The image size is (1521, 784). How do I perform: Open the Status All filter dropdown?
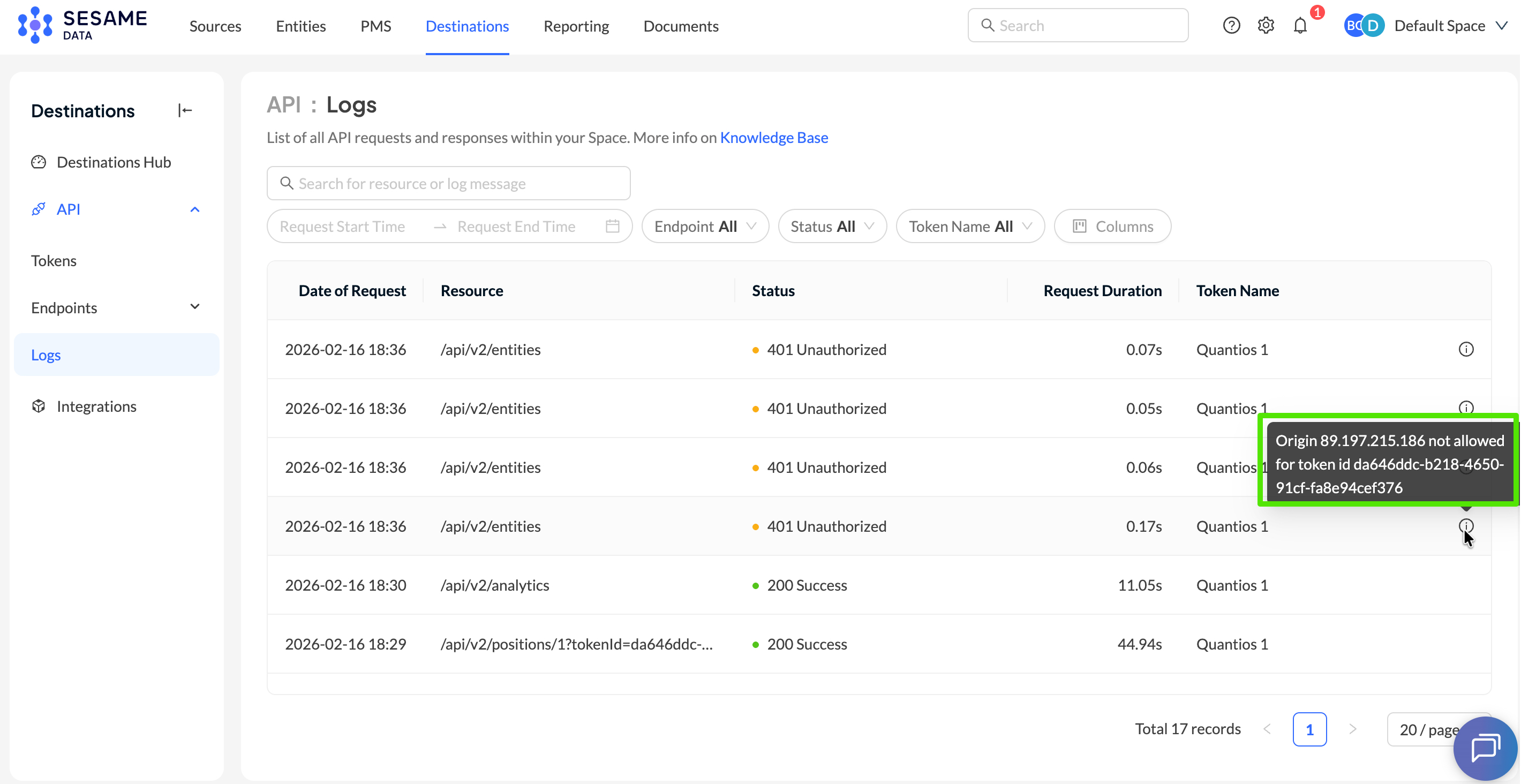click(x=831, y=226)
